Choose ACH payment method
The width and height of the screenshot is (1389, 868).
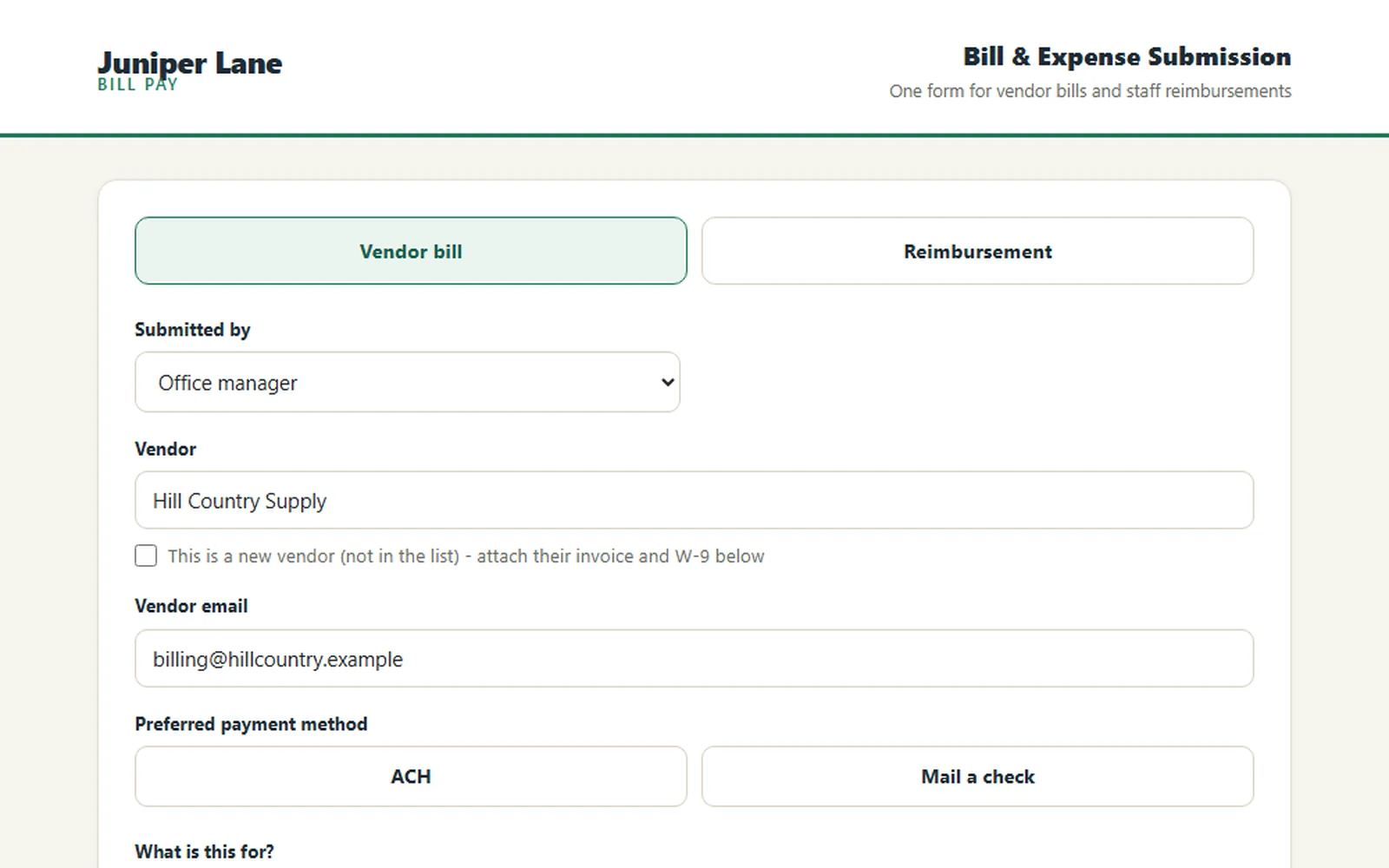411,776
